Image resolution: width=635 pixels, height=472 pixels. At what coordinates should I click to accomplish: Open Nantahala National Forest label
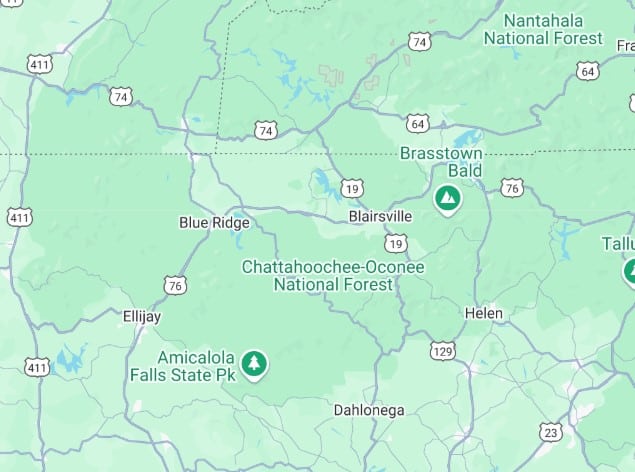tap(543, 30)
